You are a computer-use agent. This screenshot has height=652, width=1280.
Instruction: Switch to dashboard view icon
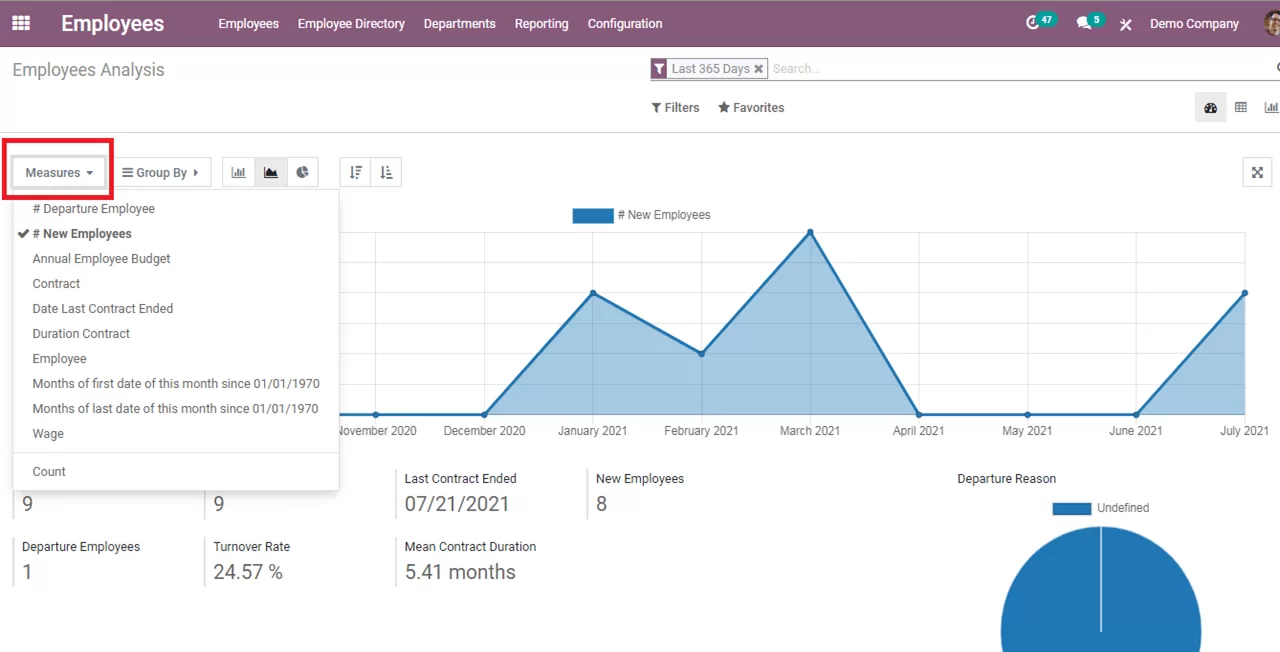pyautogui.click(x=1210, y=108)
